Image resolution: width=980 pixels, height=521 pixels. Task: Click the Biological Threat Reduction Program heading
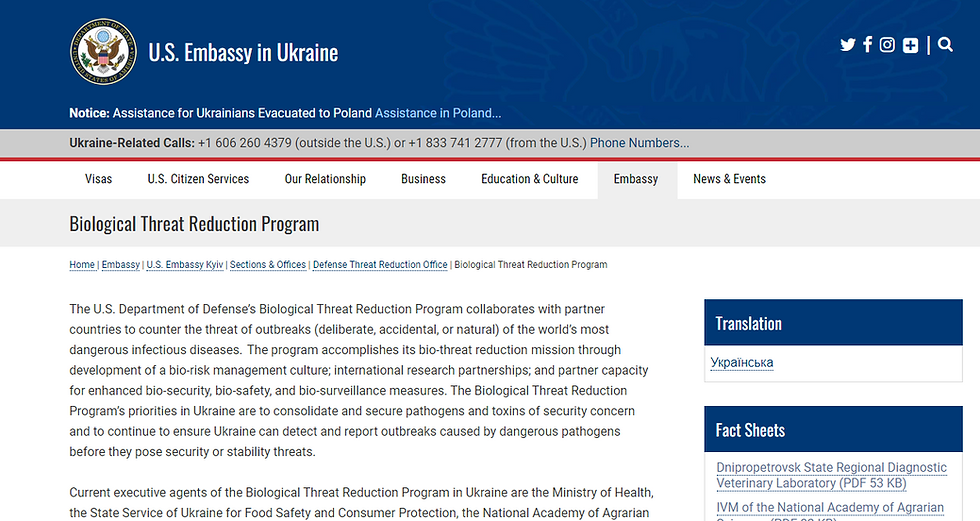(x=194, y=224)
